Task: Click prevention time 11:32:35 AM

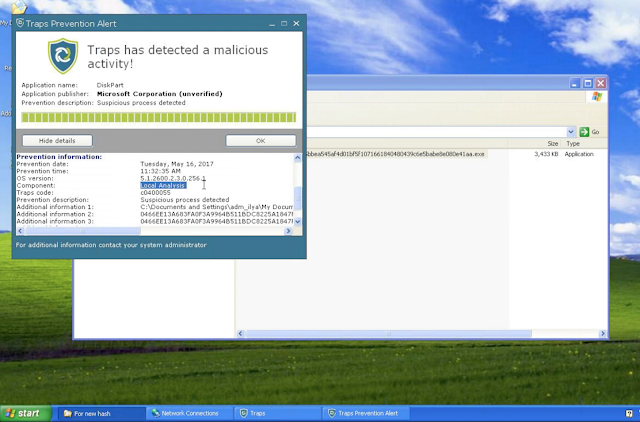Action: 160,171
